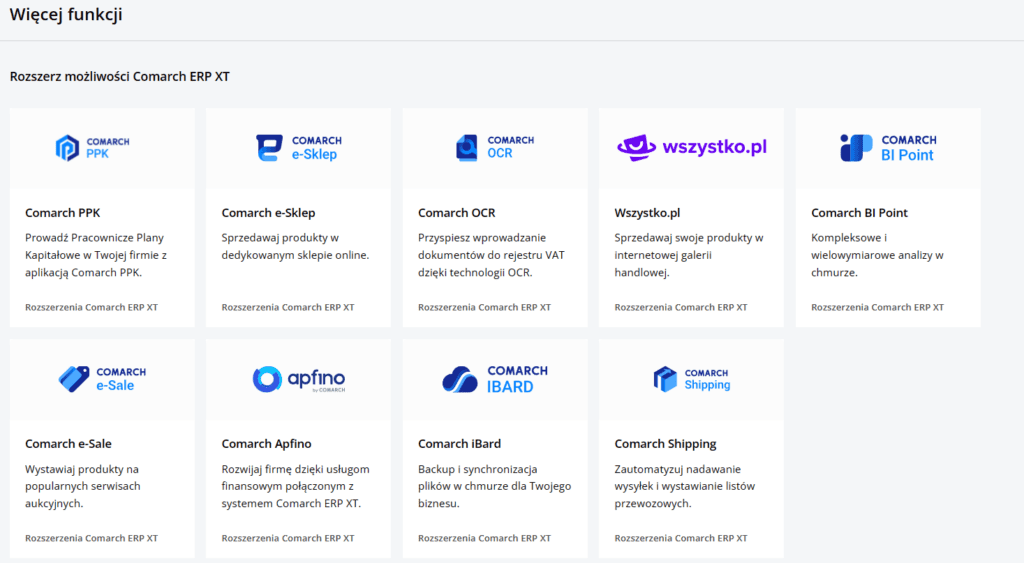Click 'Rozszerzenia Comarch ERP XT' under Wszystko.pl
The image size is (1024, 563).
[681, 307]
